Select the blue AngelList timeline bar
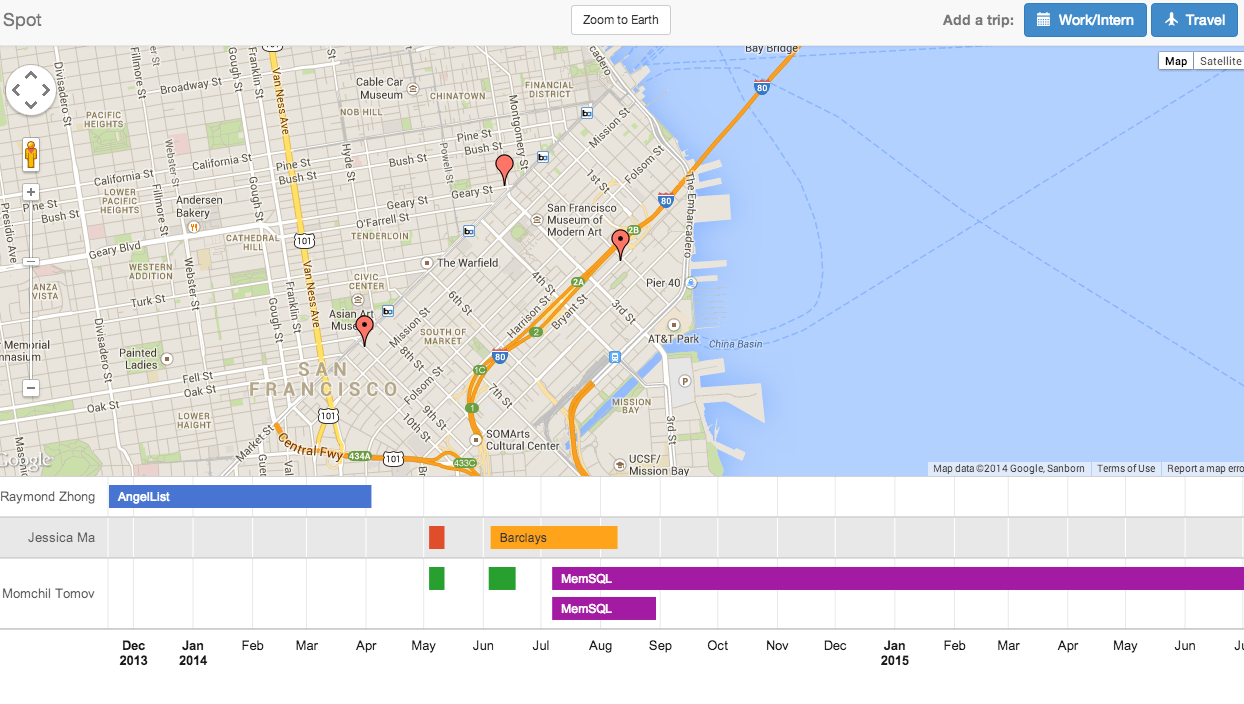 (x=240, y=497)
